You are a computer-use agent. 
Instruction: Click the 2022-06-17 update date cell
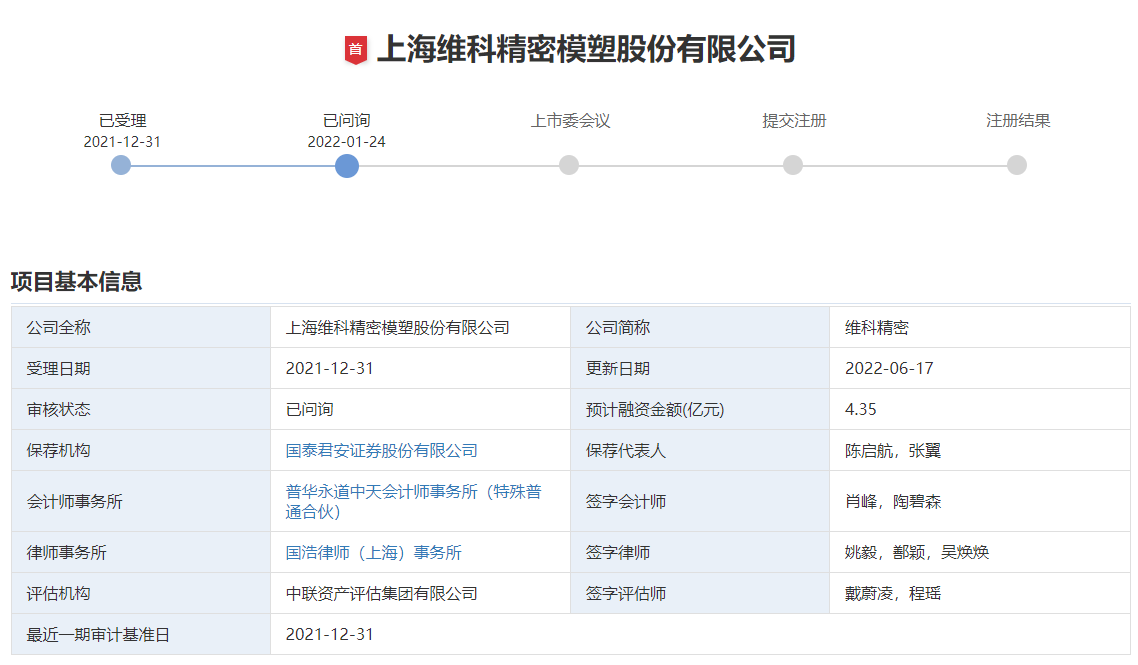pos(889,369)
